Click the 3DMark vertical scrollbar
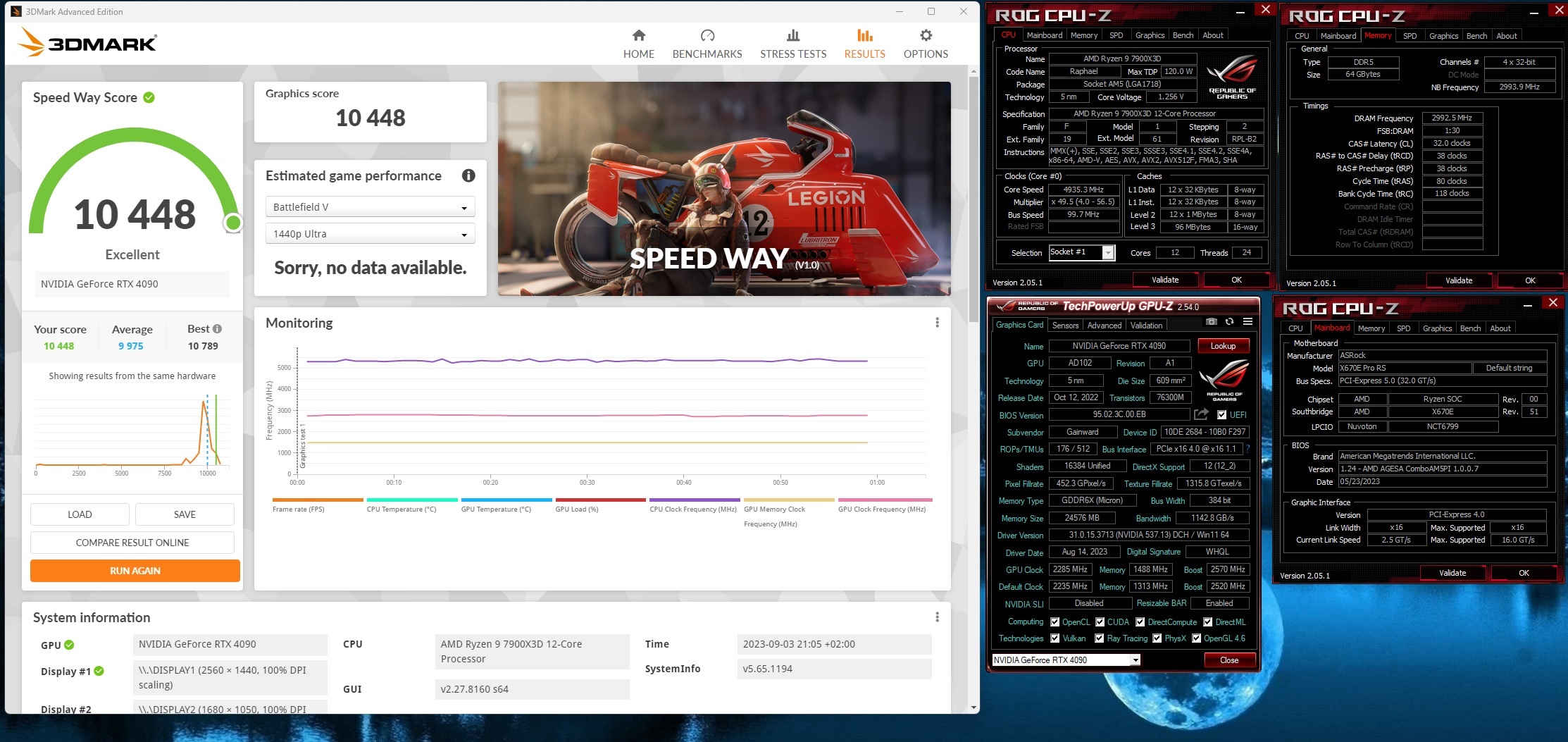Screen dimensions: 1568x742 974,199
